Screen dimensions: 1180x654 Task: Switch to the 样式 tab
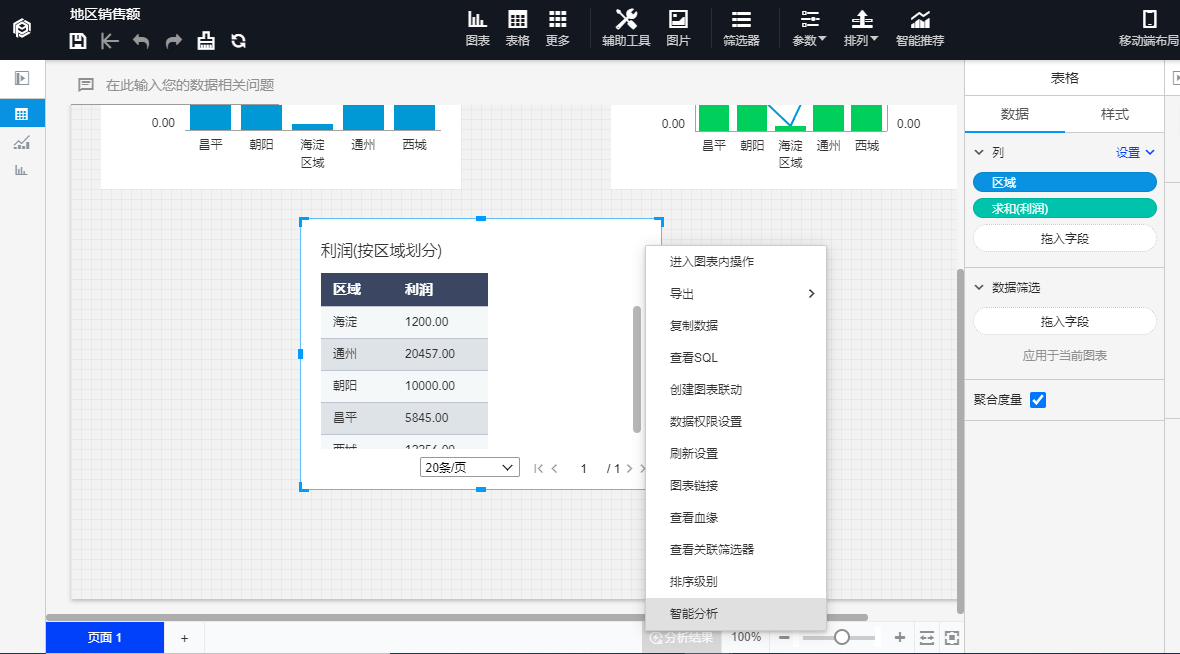tap(1114, 114)
